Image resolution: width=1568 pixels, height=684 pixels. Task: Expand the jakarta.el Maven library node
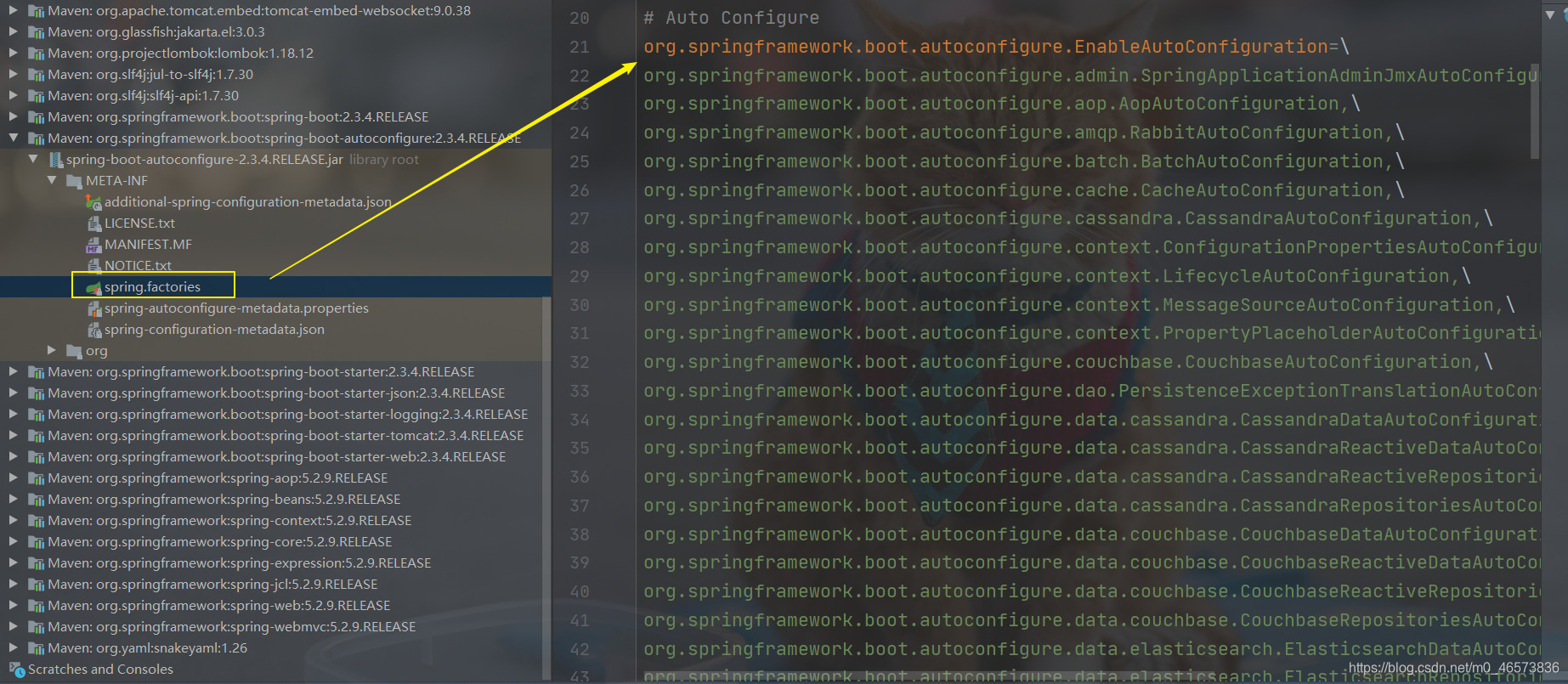click(x=13, y=31)
